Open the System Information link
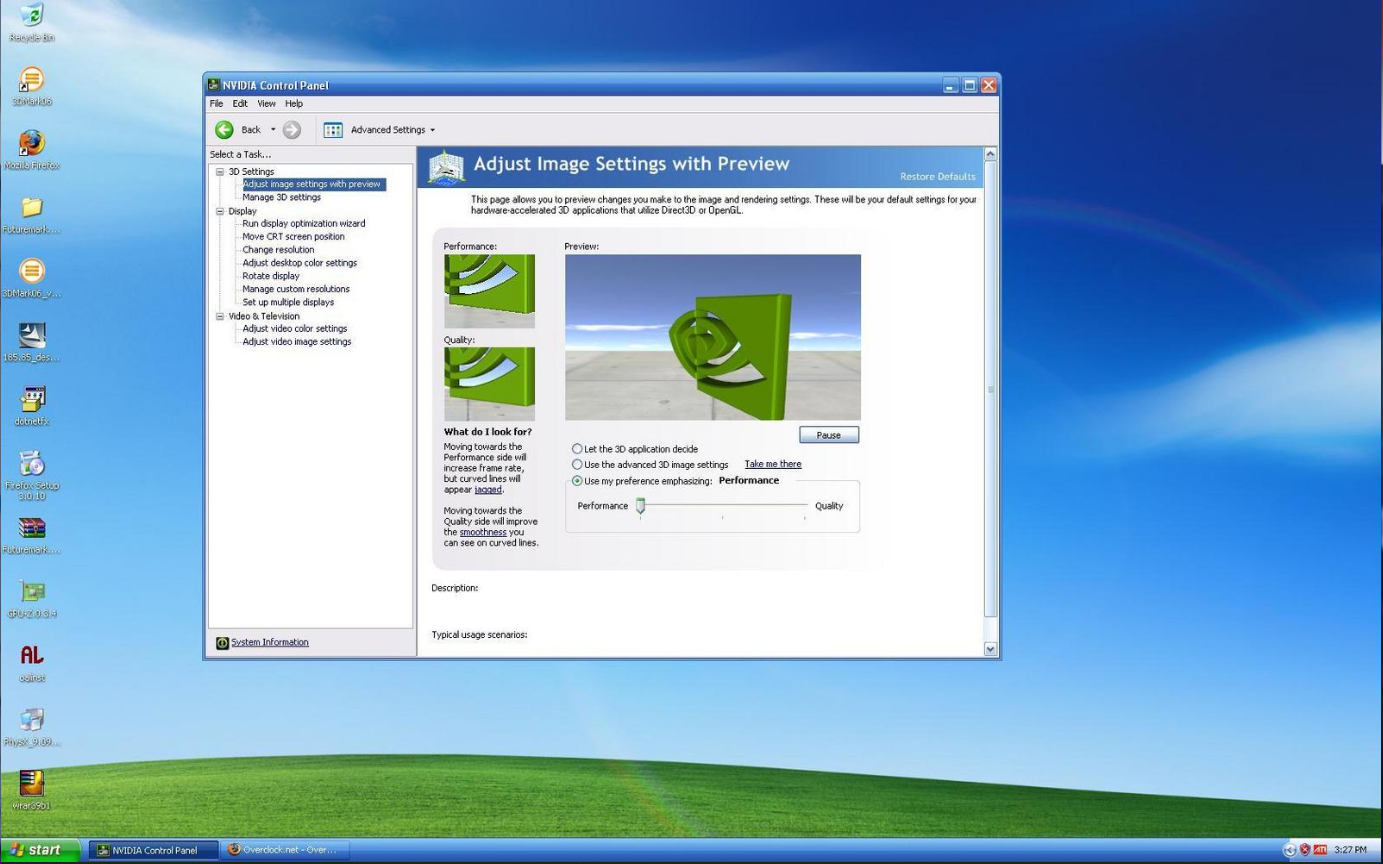The image size is (1383, 864). point(270,643)
